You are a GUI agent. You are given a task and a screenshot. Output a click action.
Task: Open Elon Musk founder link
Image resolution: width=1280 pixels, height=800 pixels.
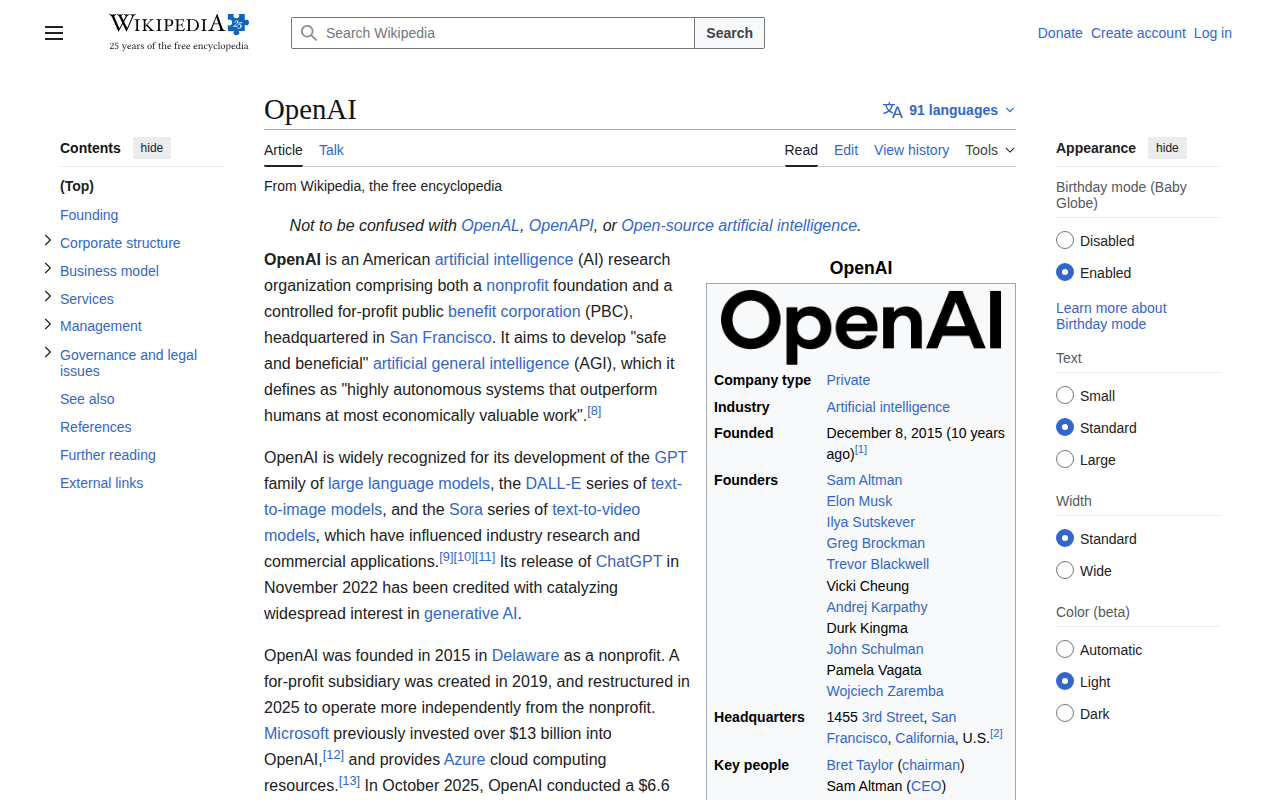(x=859, y=501)
